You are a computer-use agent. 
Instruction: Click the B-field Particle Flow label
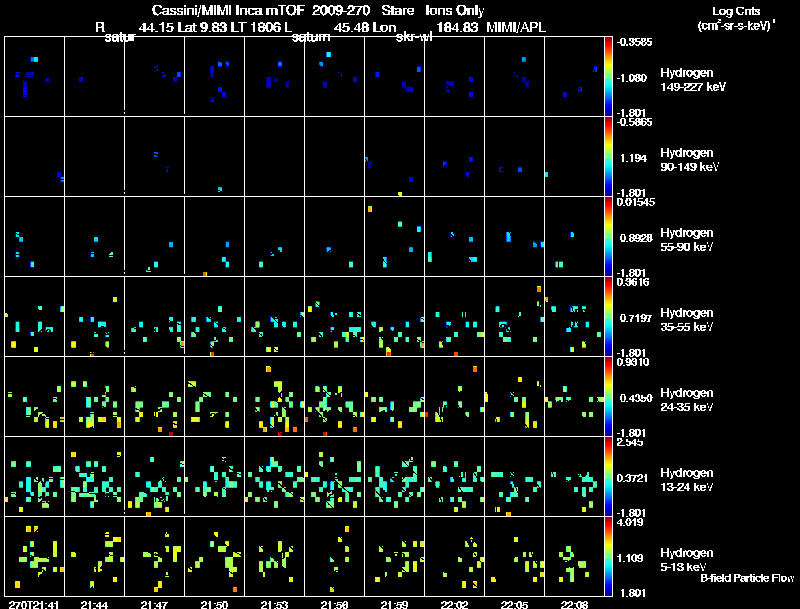point(747,578)
